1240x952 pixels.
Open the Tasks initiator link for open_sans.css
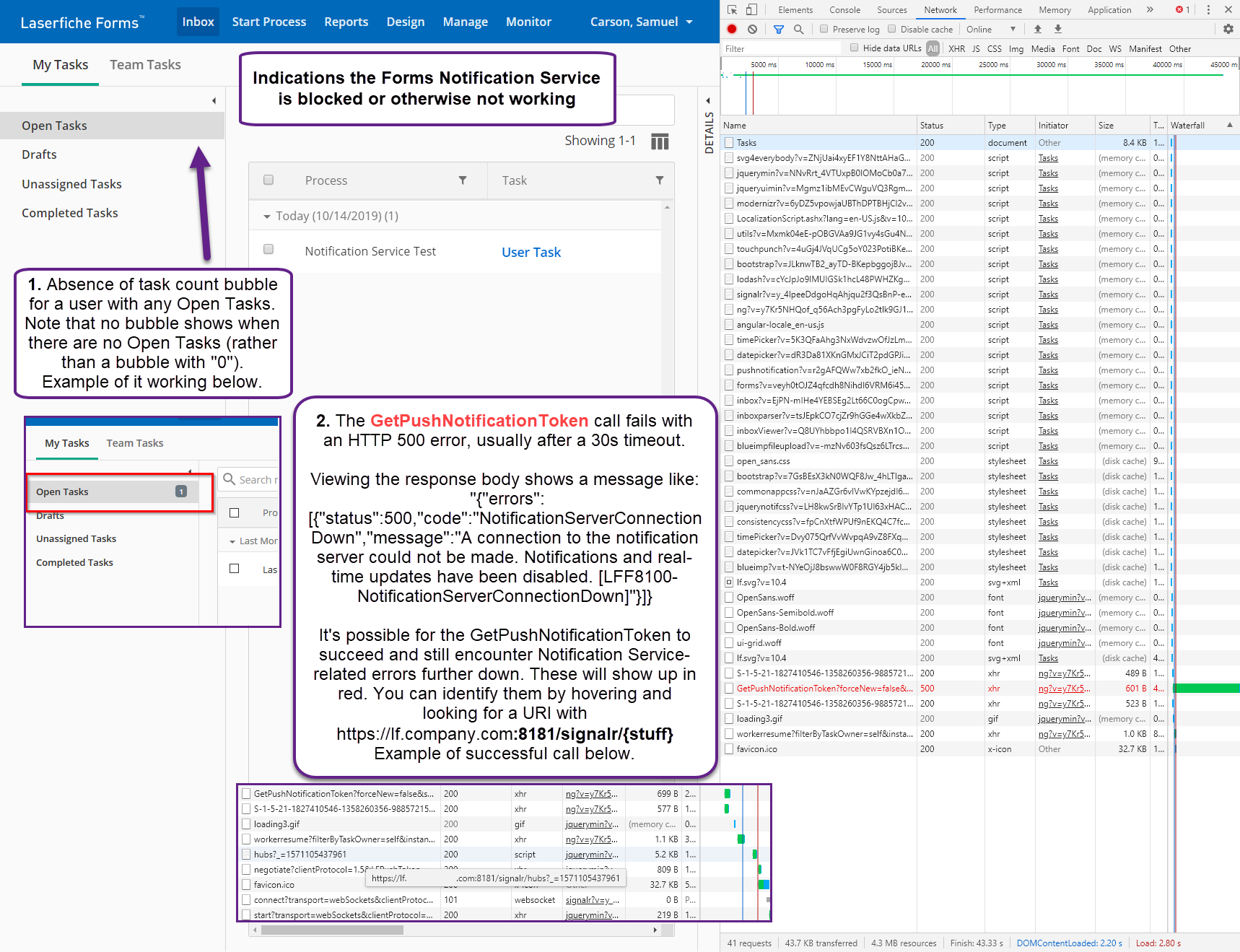tap(1048, 461)
